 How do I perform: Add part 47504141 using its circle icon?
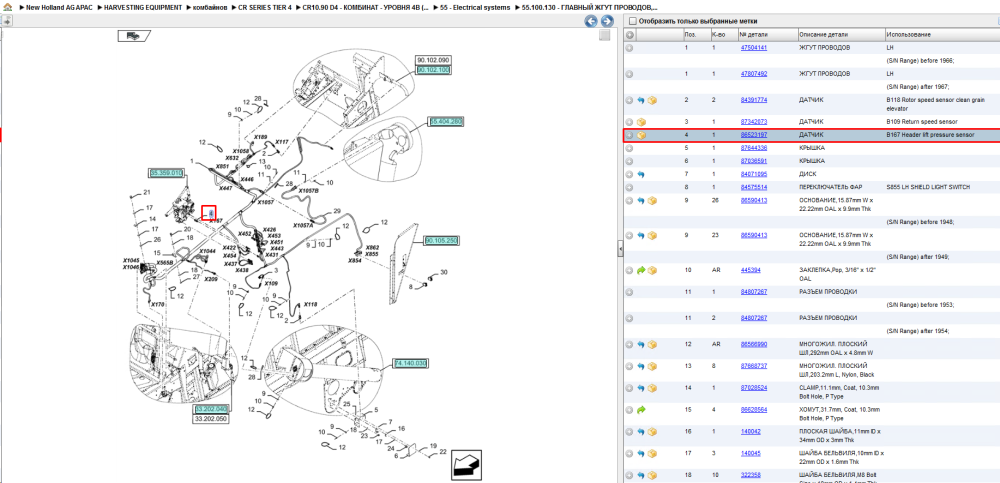coord(629,48)
